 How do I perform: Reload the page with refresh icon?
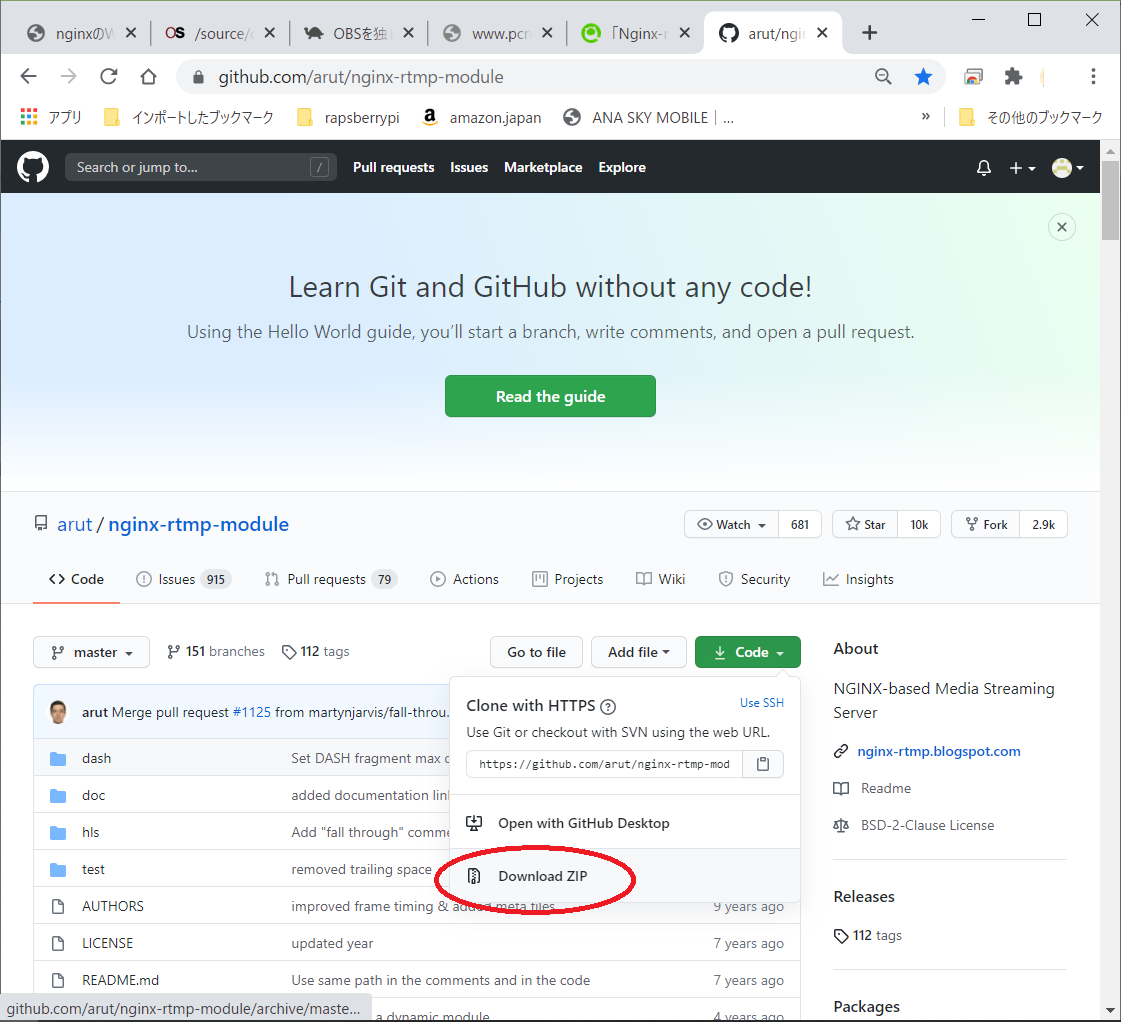109,76
